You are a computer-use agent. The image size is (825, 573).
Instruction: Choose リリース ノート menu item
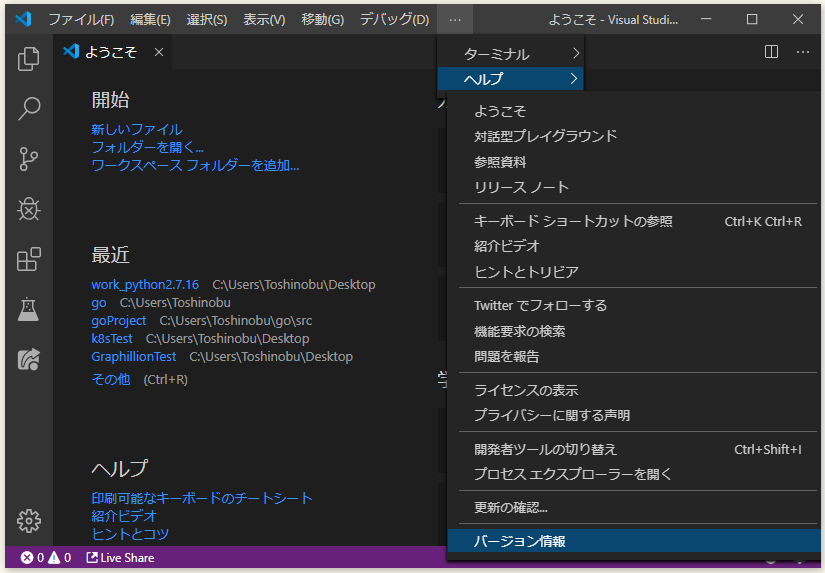pos(634,187)
